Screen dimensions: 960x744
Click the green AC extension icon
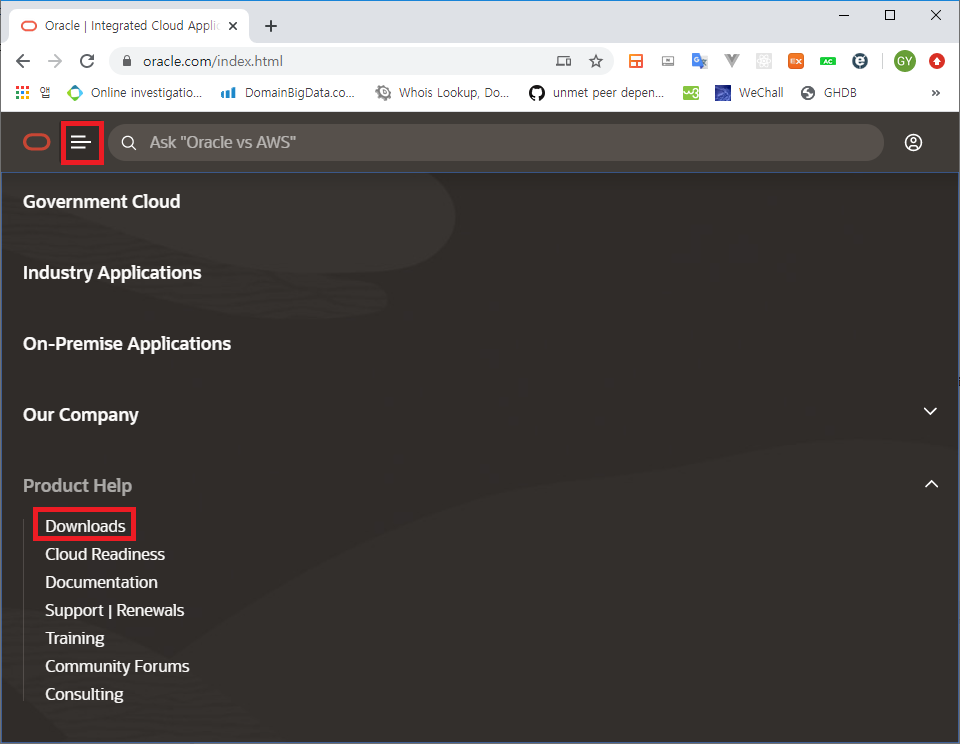(828, 61)
